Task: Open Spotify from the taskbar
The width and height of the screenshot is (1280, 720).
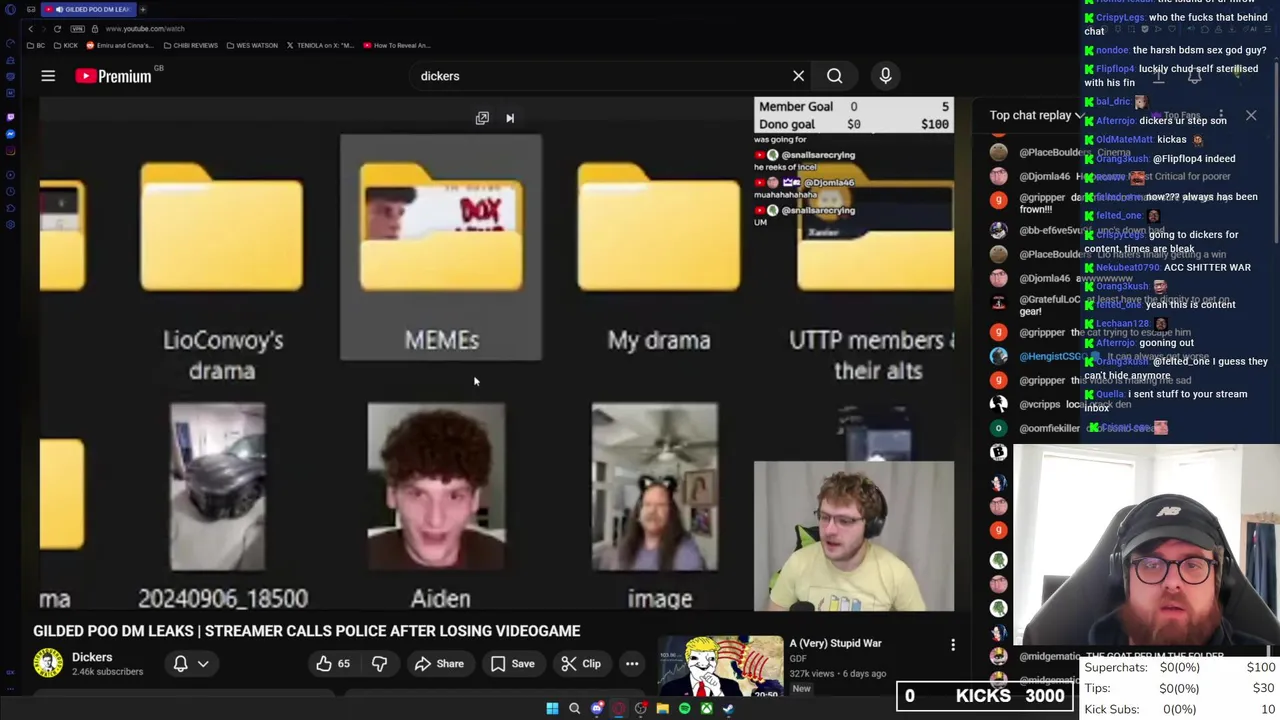Action: 684,709
